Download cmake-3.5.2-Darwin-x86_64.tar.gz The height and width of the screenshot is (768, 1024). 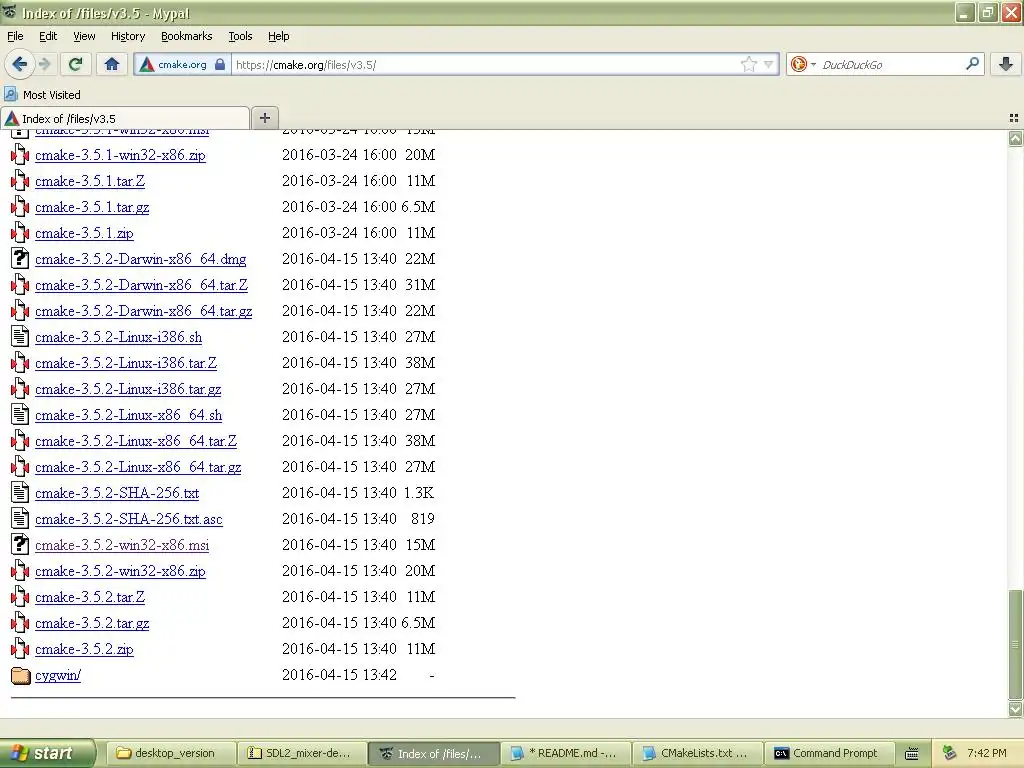pyautogui.click(x=144, y=312)
